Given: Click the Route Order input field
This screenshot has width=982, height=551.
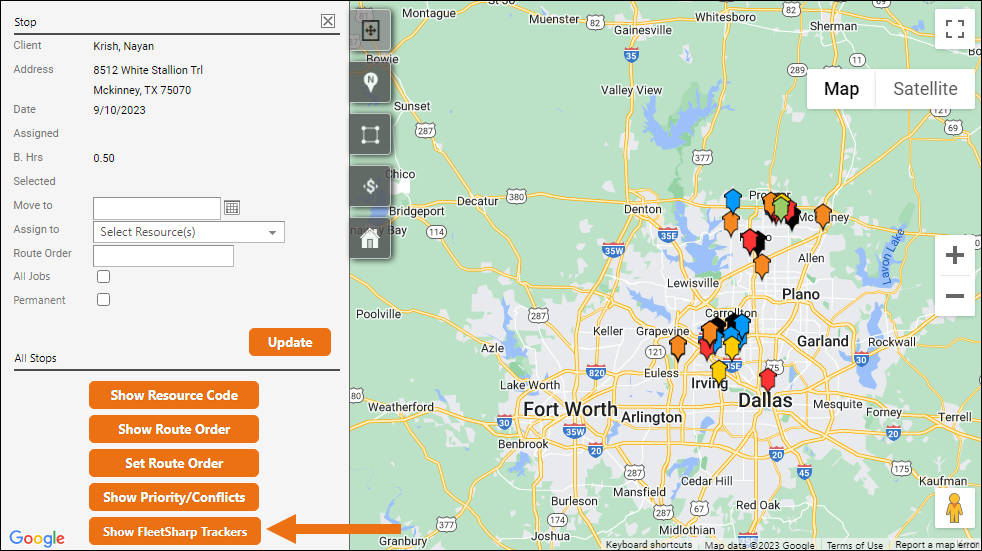Looking at the screenshot, I should pos(163,256).
